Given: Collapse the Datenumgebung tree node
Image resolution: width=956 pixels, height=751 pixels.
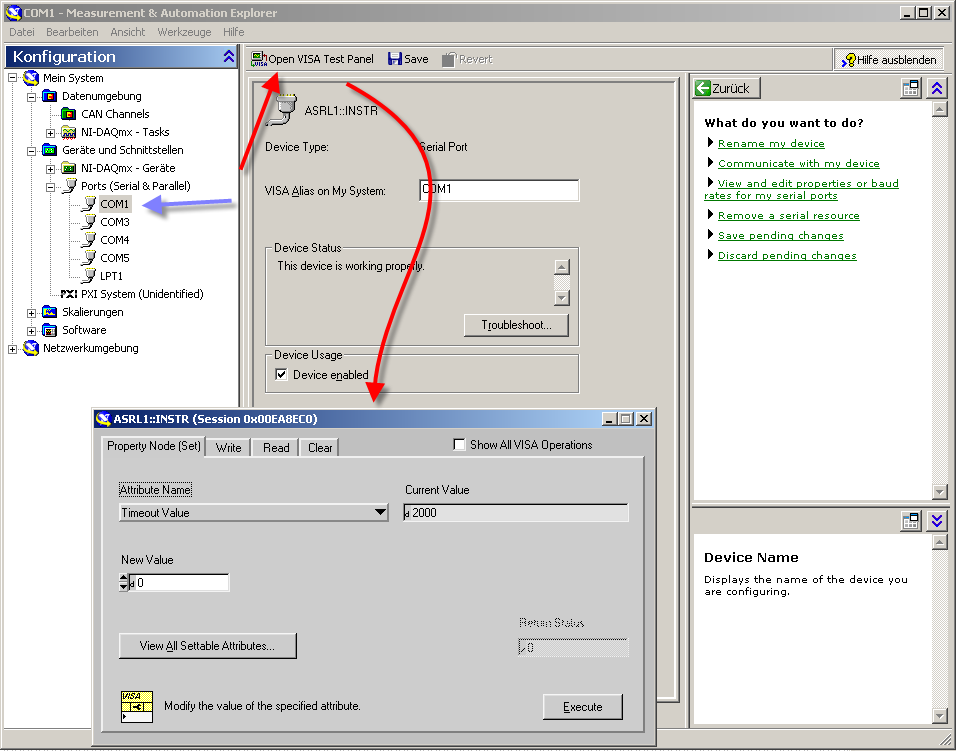Looking at the screenshot, I should (x=32, y=96).
